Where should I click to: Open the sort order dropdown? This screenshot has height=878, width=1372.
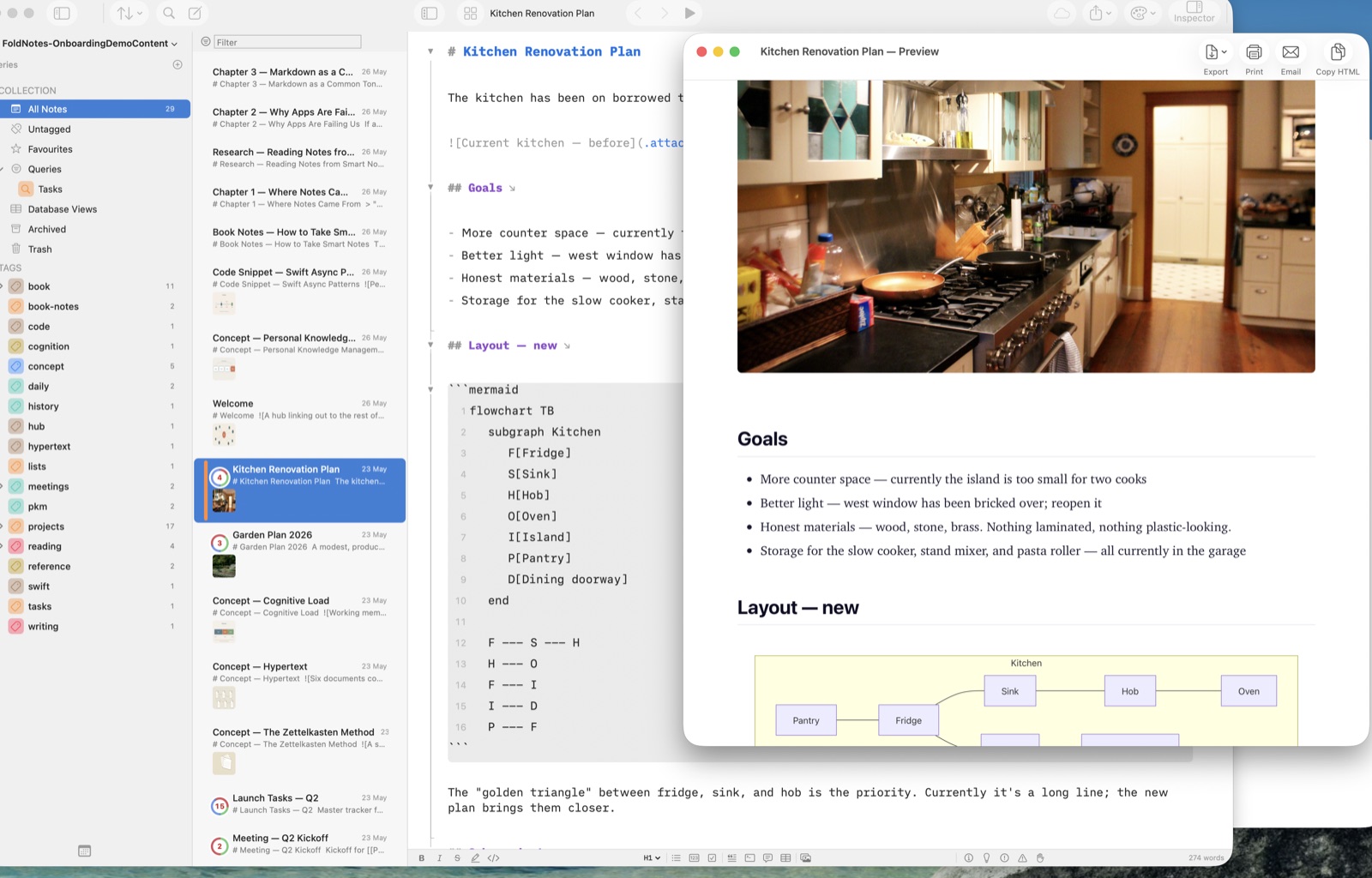pos(129,13)
